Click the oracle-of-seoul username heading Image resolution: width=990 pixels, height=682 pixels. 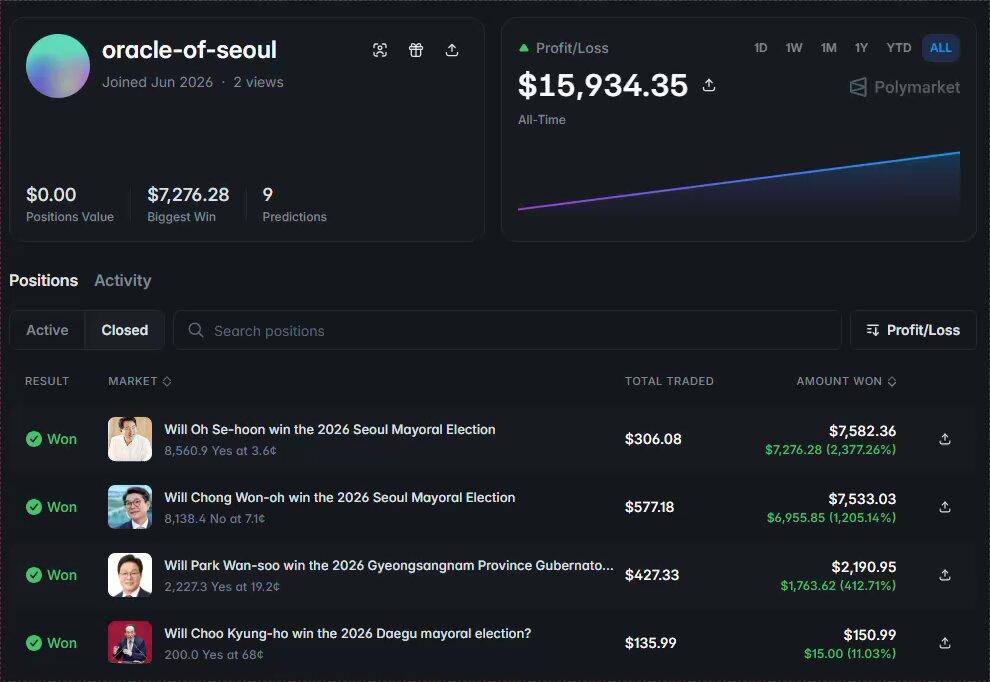pos(189,50)
